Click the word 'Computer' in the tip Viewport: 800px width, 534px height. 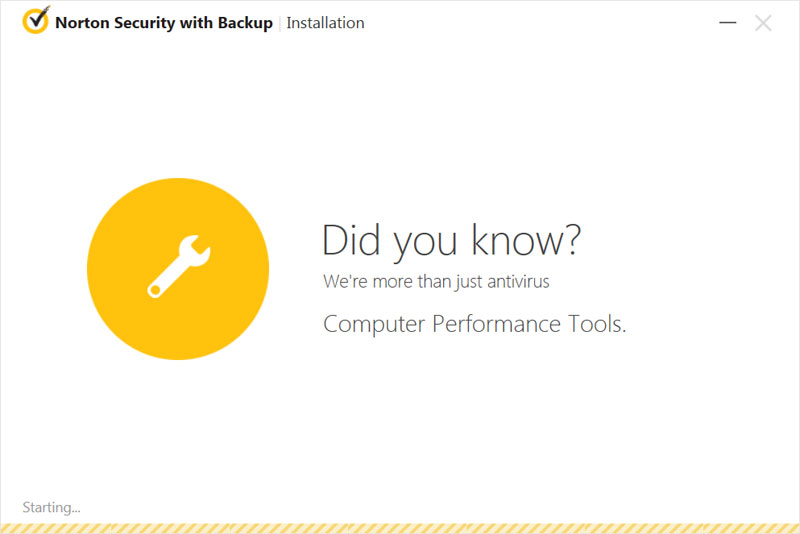click(374, 325)
